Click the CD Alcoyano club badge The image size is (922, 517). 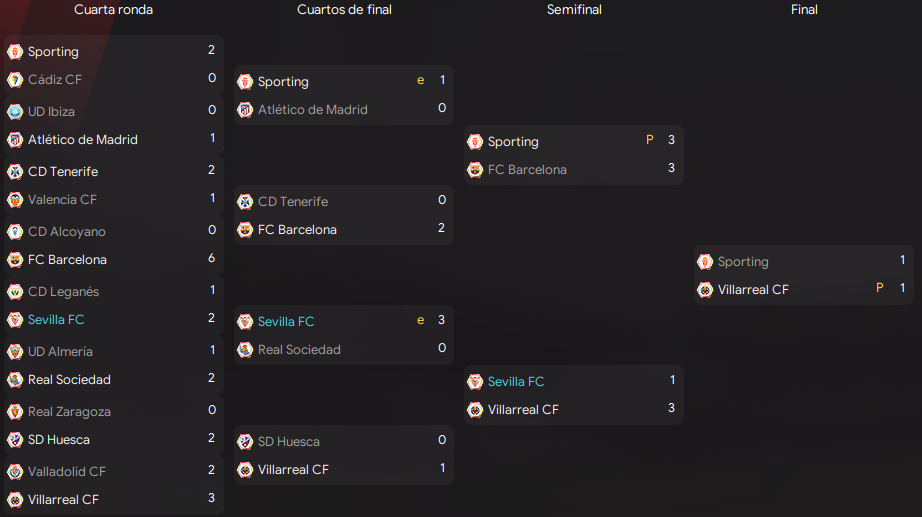(15, 231)
